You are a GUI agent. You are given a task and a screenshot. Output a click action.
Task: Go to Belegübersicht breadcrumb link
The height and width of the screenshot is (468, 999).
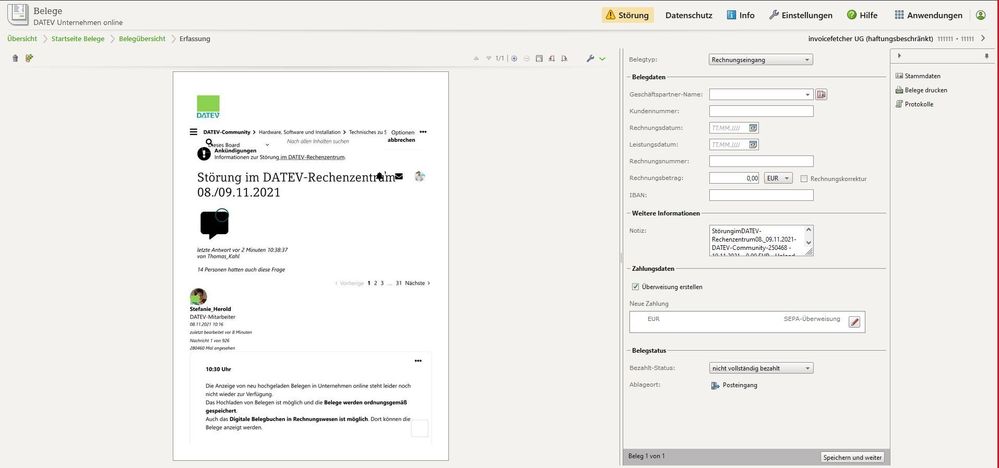point(143,39)
